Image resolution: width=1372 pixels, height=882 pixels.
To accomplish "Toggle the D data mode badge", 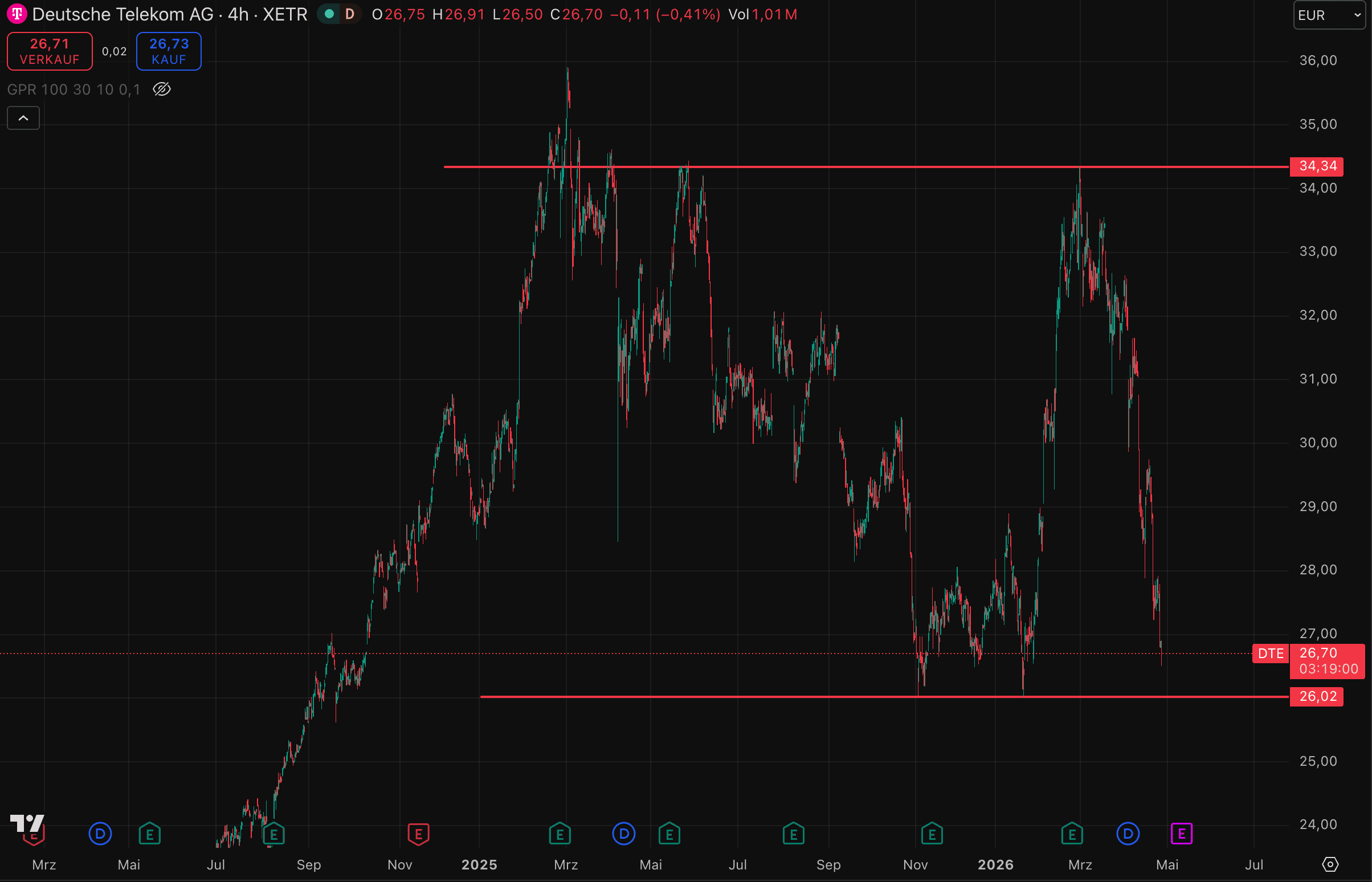I will click(349, 14).
